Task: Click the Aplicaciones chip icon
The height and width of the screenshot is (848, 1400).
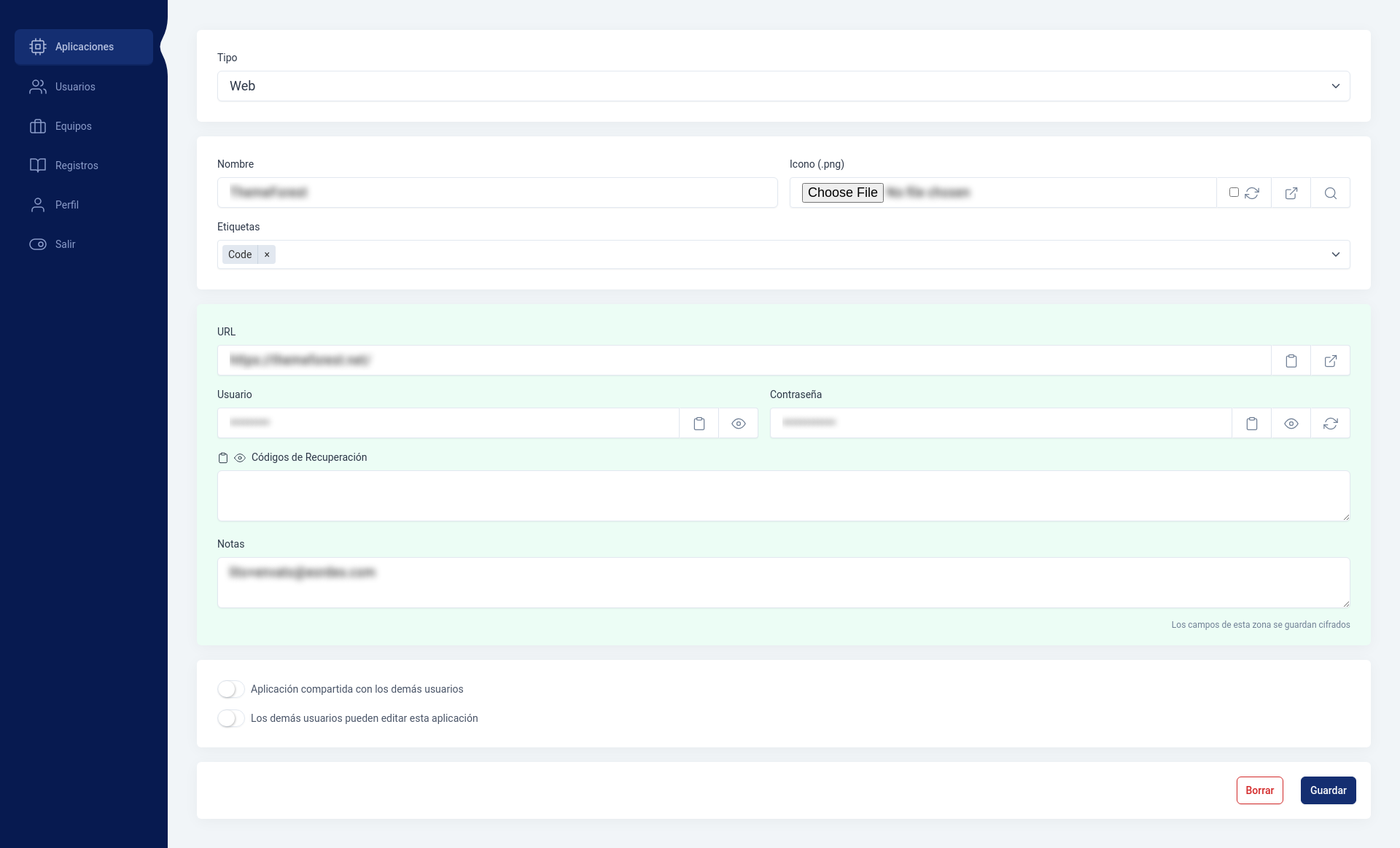Action: pyautogui.click(x=38, y=47)
